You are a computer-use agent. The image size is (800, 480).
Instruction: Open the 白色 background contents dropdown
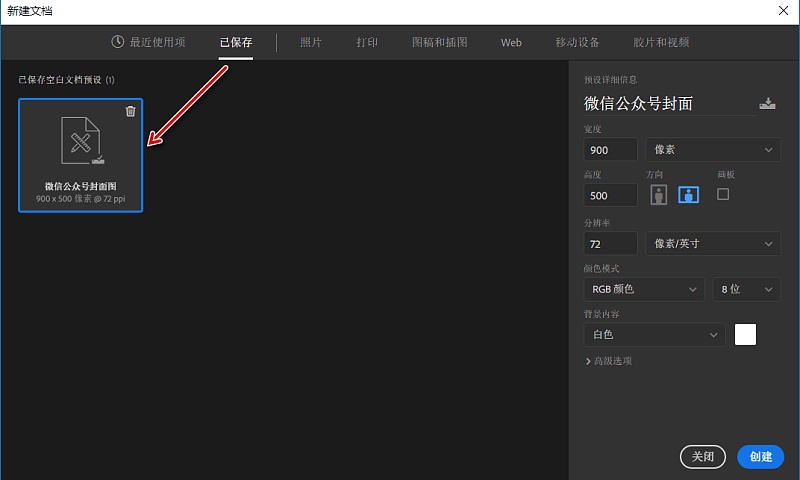pyautogui.click(x=655, y=335)
